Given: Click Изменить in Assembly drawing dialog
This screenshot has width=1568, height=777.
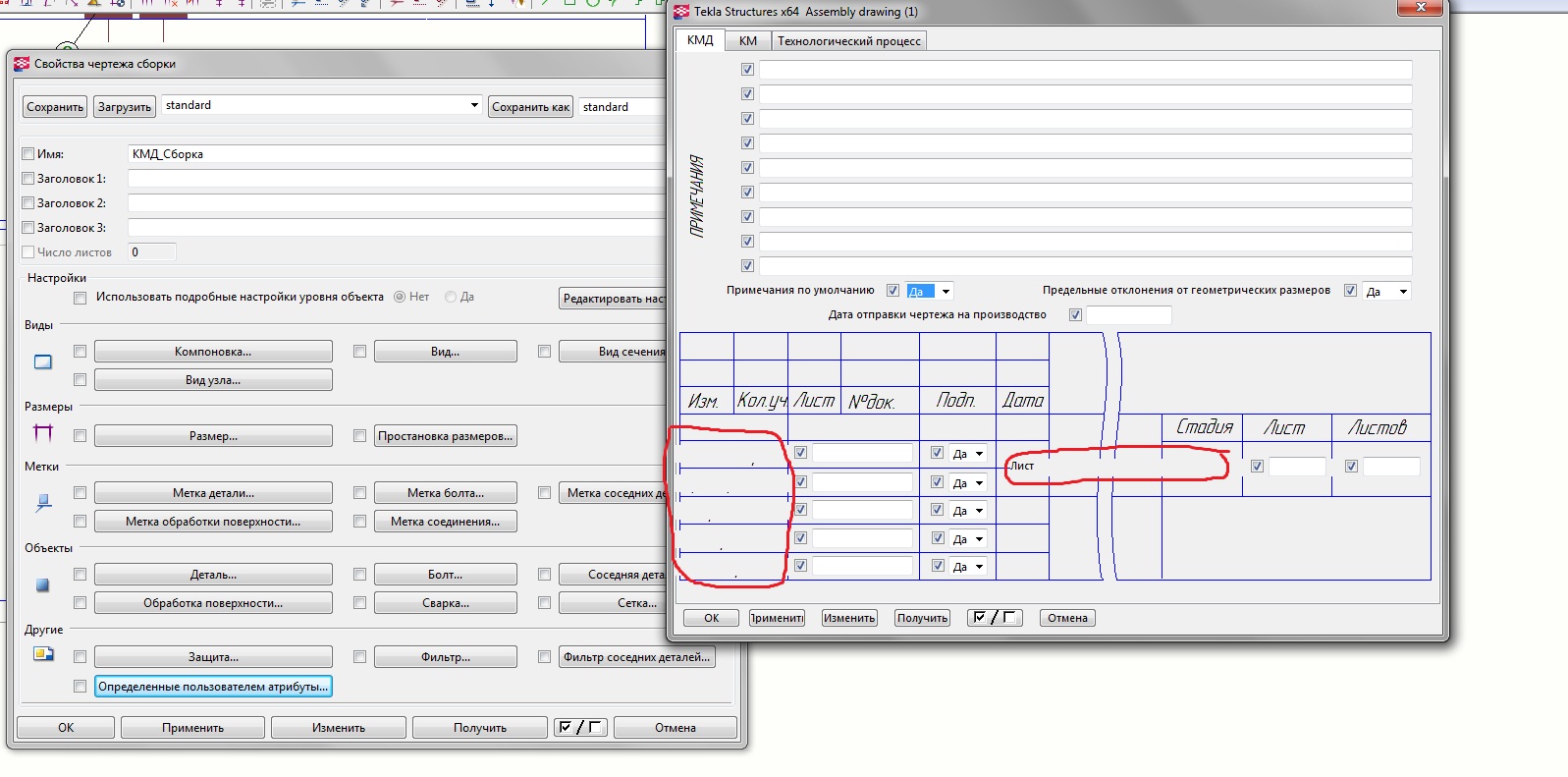Looking at the screenshot, I should [x=849, y=618].
